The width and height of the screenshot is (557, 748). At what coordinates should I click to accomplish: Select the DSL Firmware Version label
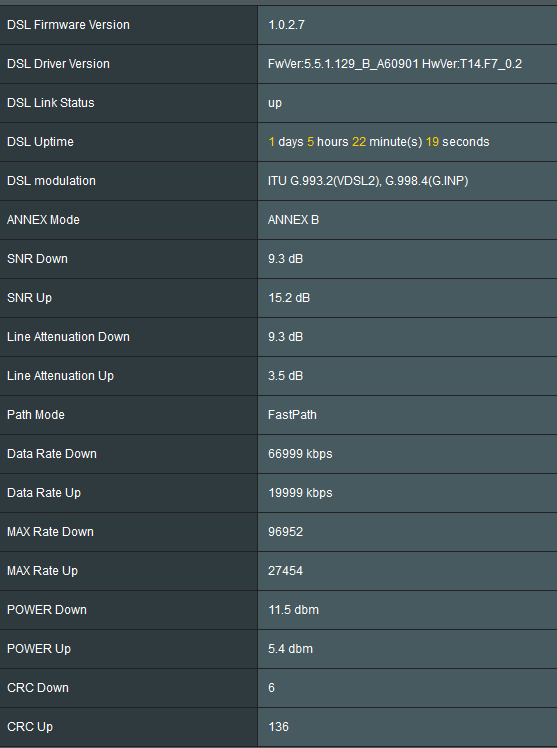[68, 25]
